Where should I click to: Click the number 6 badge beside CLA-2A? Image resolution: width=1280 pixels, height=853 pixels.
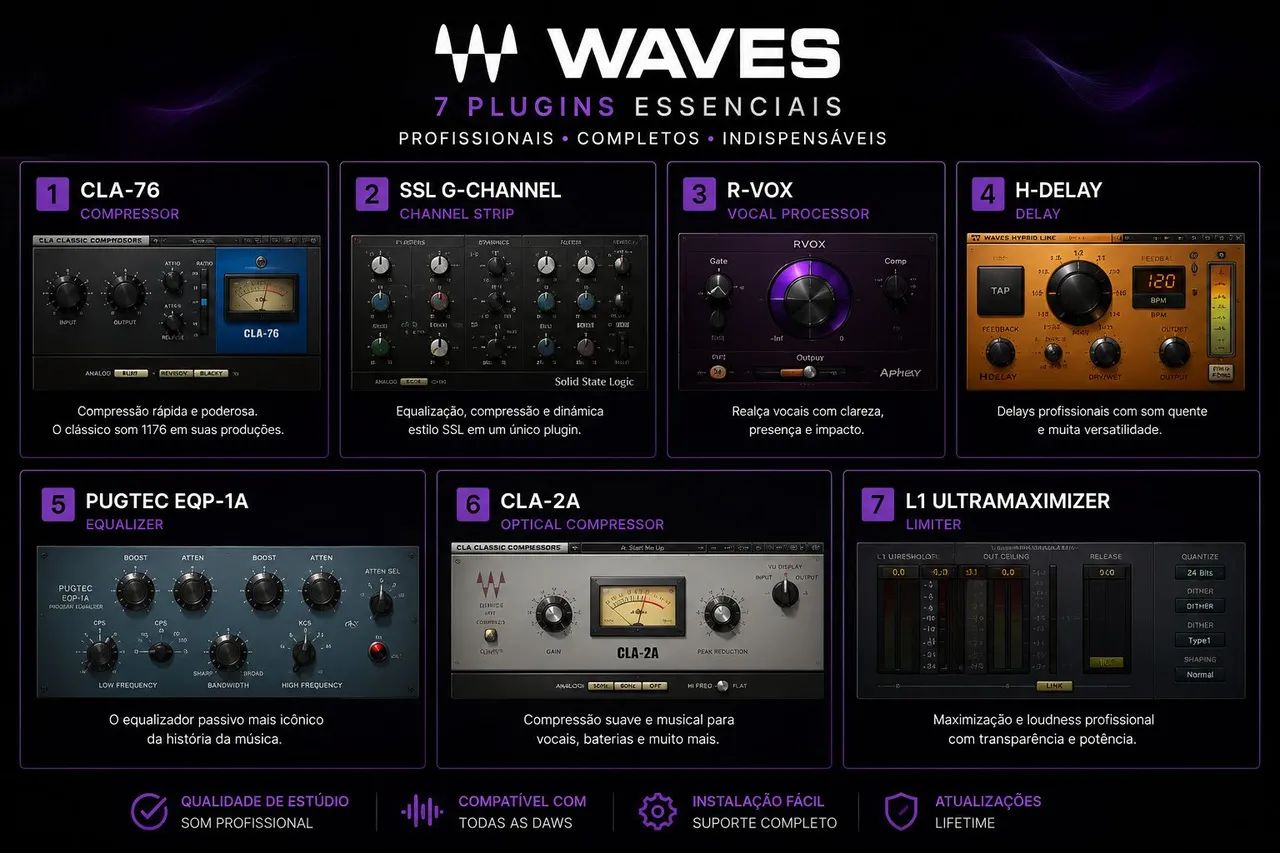coord(473,505)
